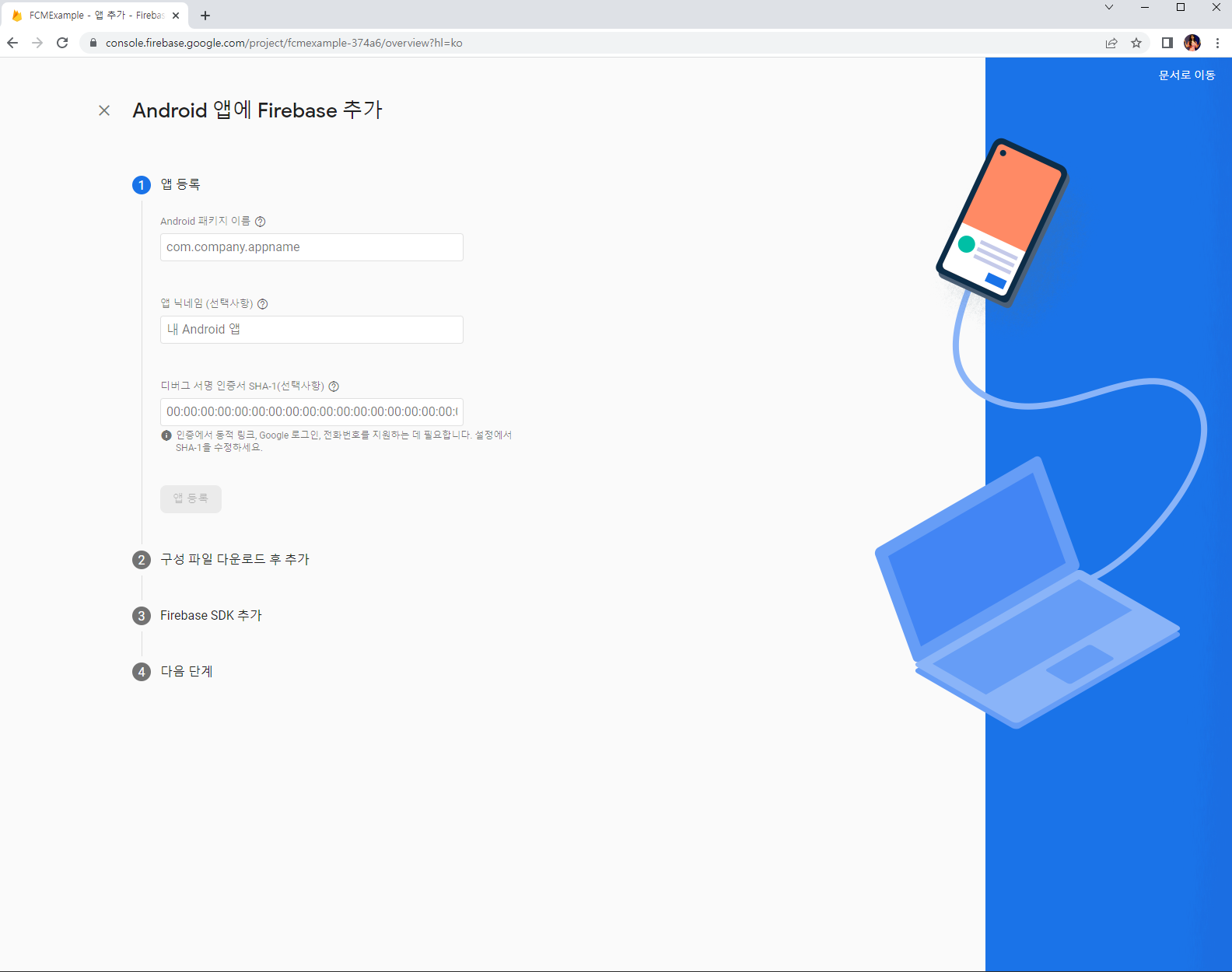The height and width of the screenshot is (972, 1232).
Task: Open the 문서로 이동 docs link
Action: (x=1187, y=75)
